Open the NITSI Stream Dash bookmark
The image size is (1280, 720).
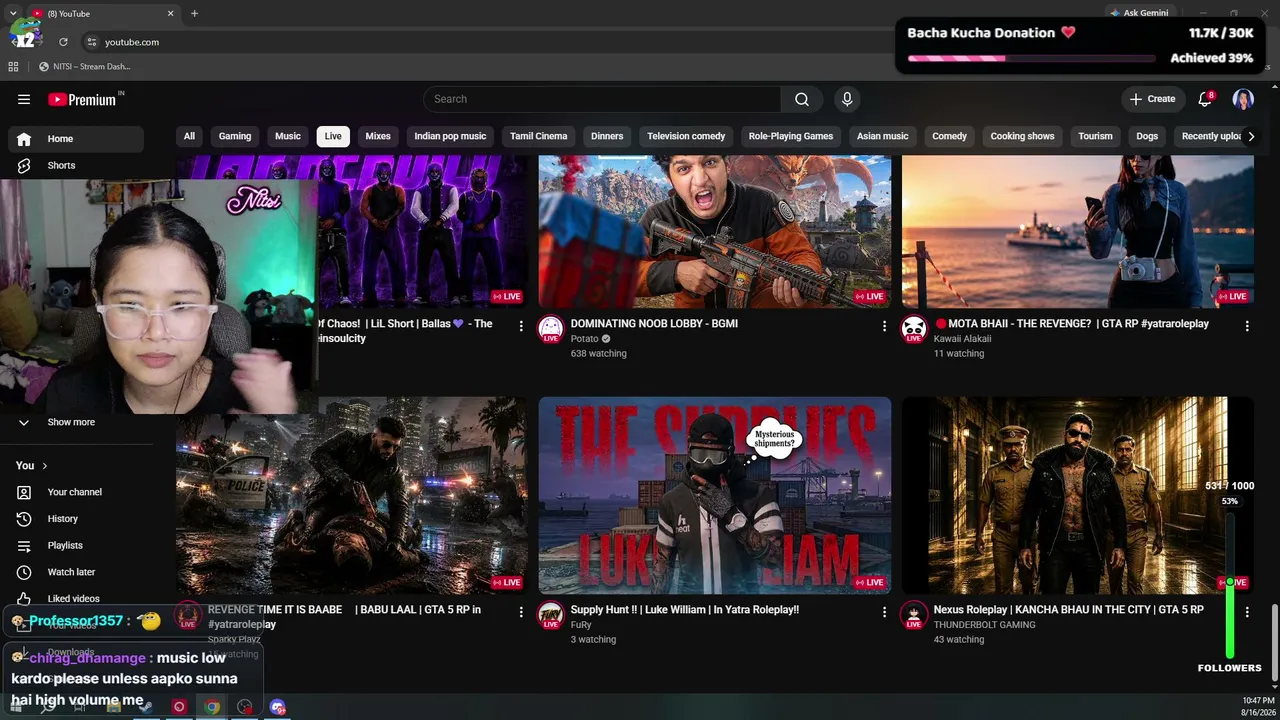coord(85,67)
